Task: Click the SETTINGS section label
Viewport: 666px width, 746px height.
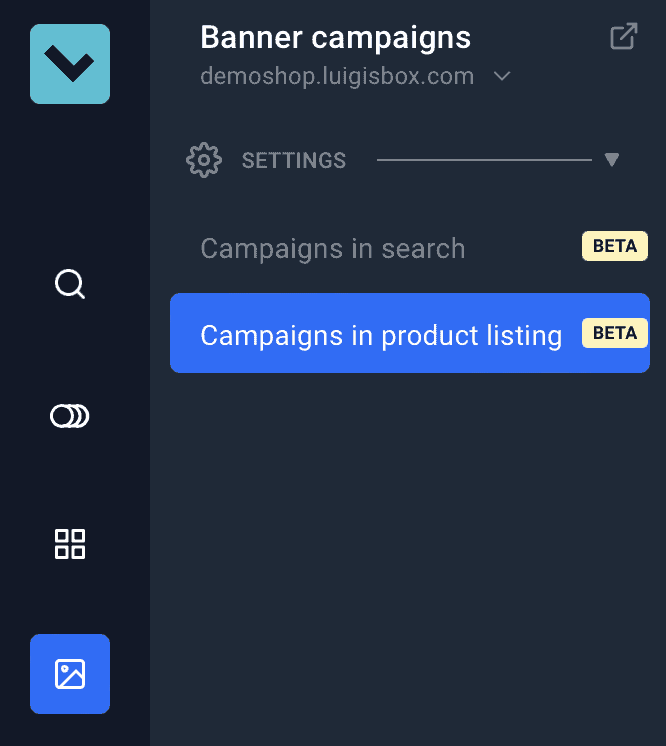Action: click(294, 160)
